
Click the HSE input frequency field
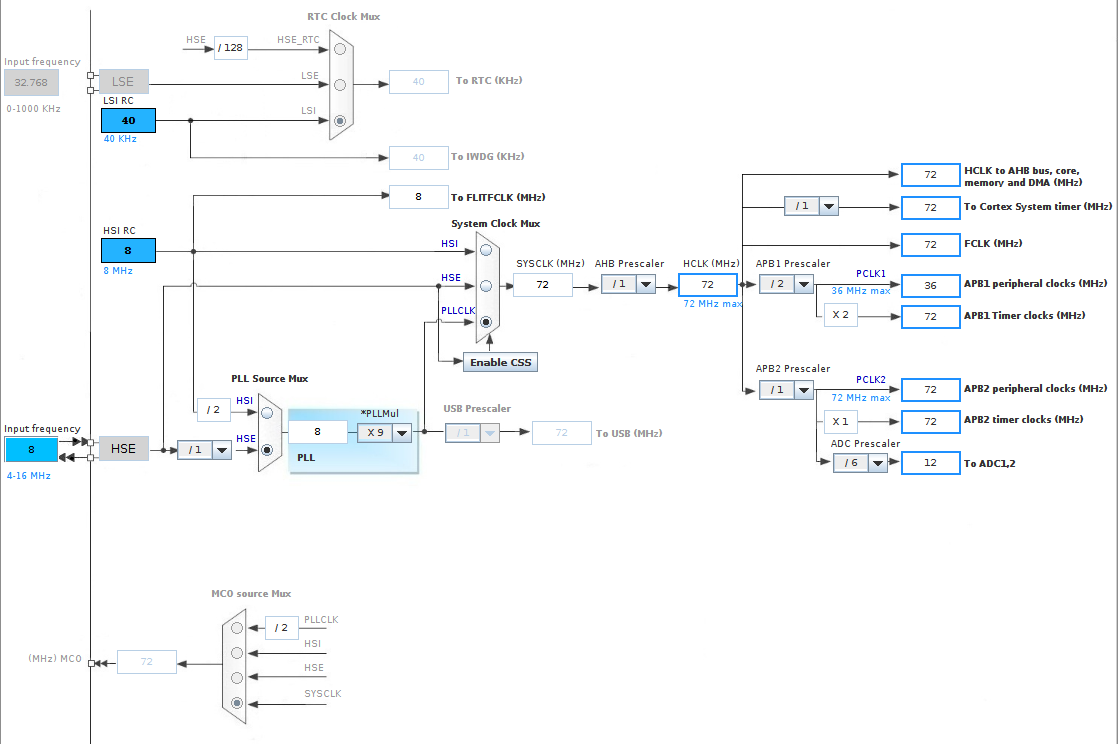[31, 450]
